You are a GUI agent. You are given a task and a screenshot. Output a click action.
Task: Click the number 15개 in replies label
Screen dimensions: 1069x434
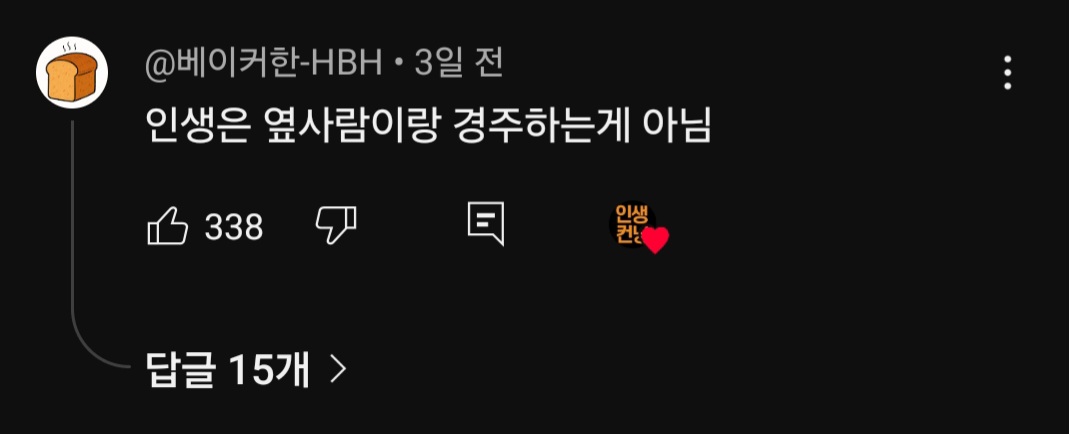[x=269, y=370]
